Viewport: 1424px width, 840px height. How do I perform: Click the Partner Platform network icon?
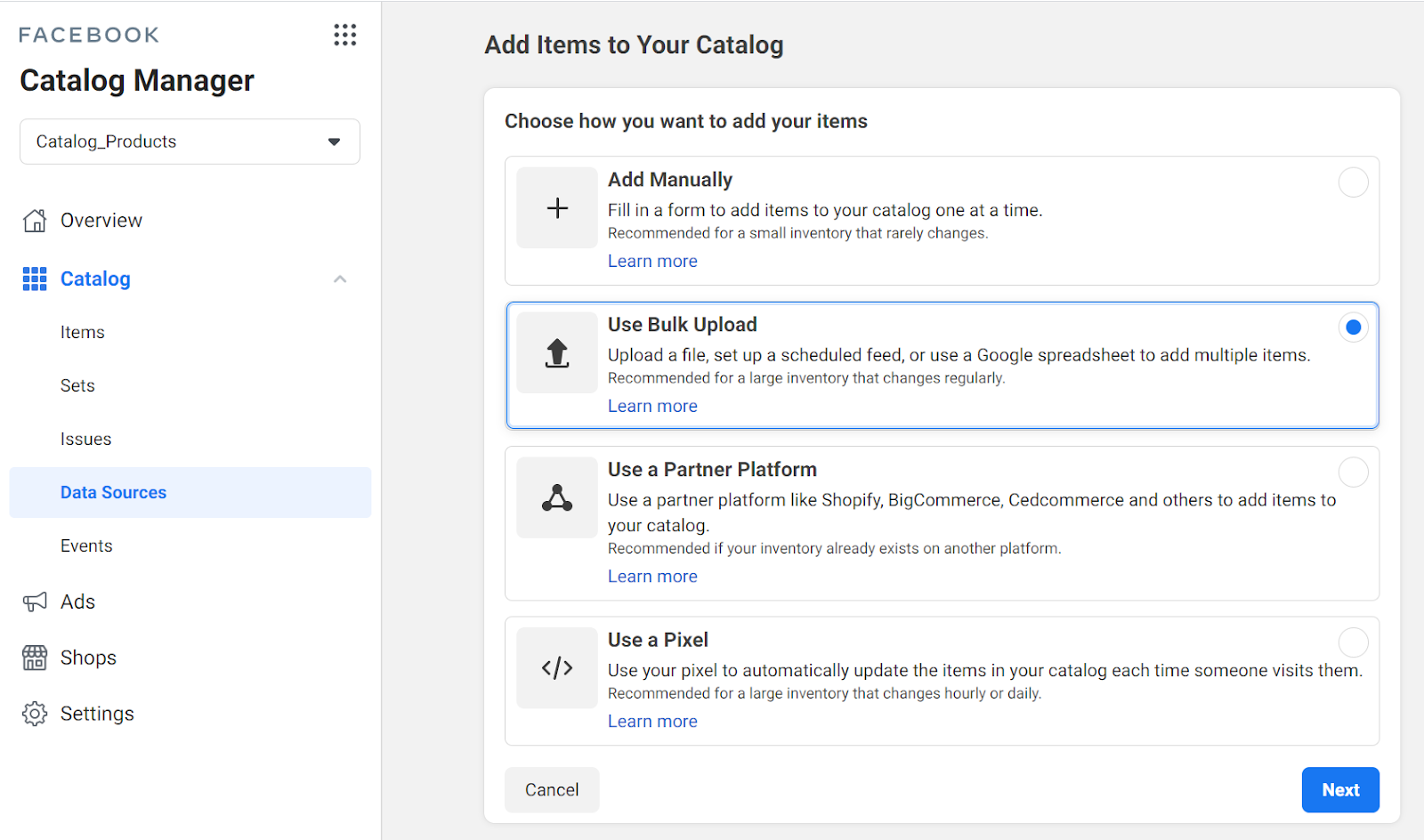coord(557,498)
